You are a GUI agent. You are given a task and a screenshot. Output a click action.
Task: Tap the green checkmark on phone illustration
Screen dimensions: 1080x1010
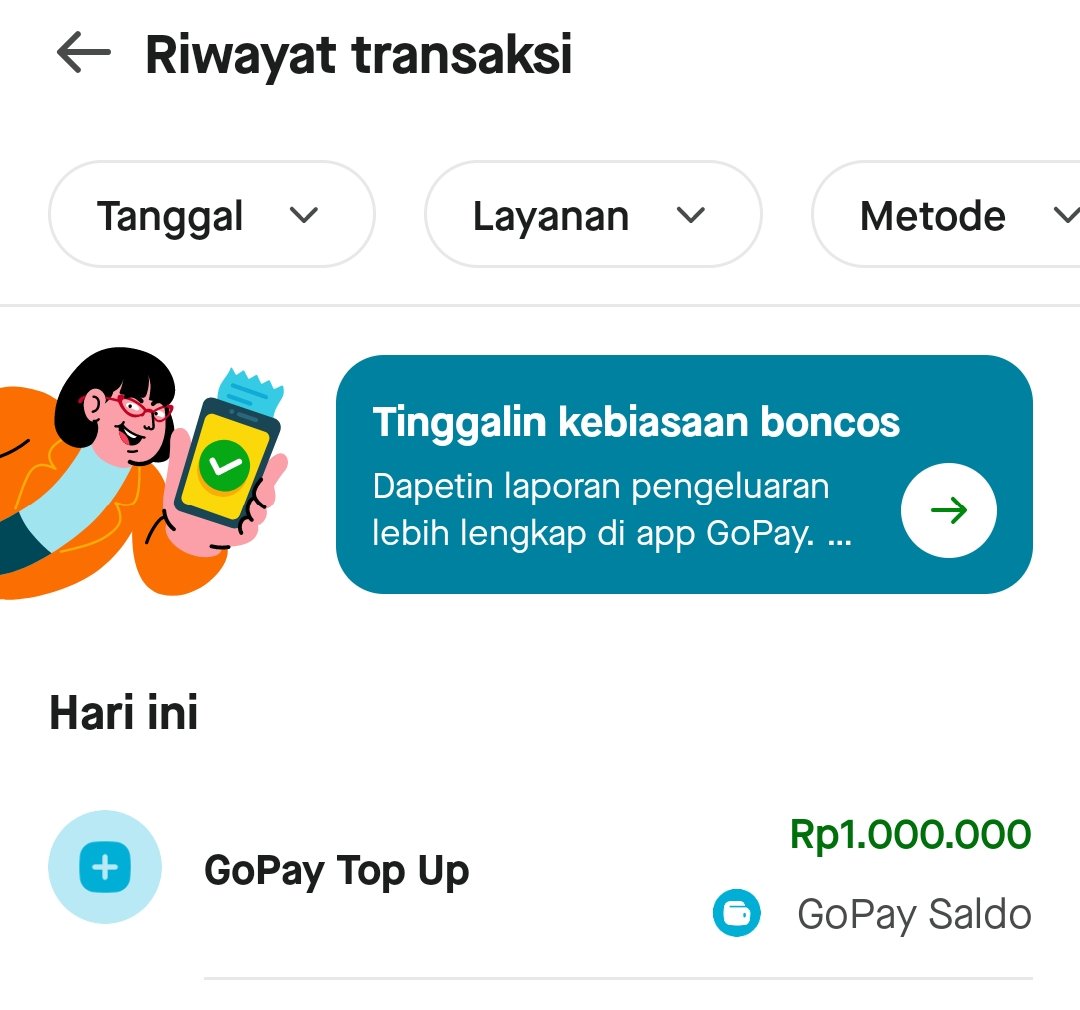point(224,466)
